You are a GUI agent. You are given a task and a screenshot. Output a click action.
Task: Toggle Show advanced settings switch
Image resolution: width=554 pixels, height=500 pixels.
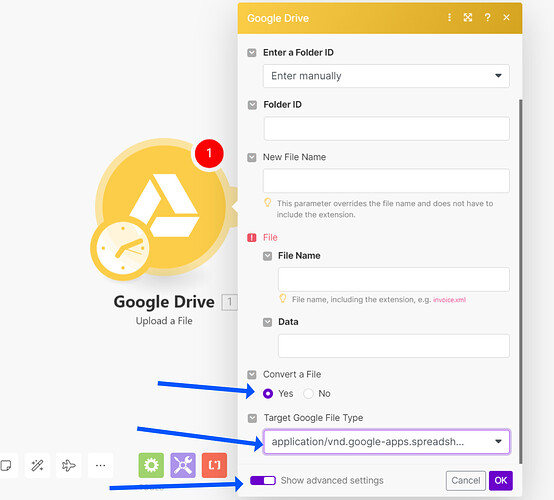point(263,481)
